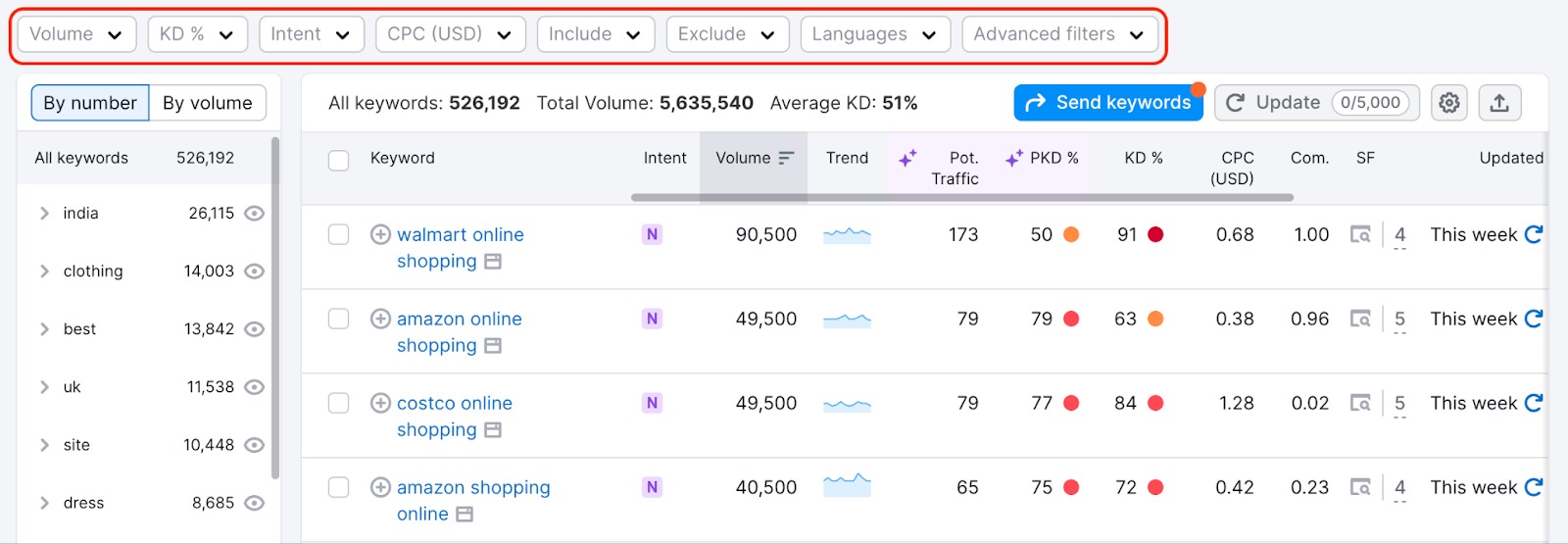
Task: Open the table settings gear icon
Action: click(1448, 103)
